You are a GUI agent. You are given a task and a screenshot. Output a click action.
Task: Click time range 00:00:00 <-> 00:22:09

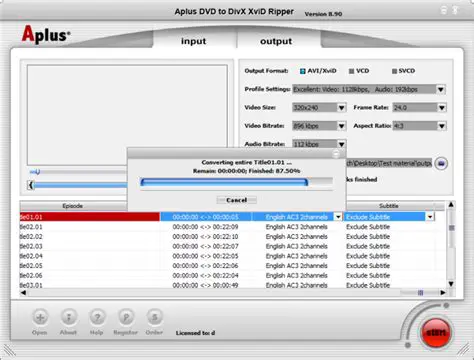(205, 227)
